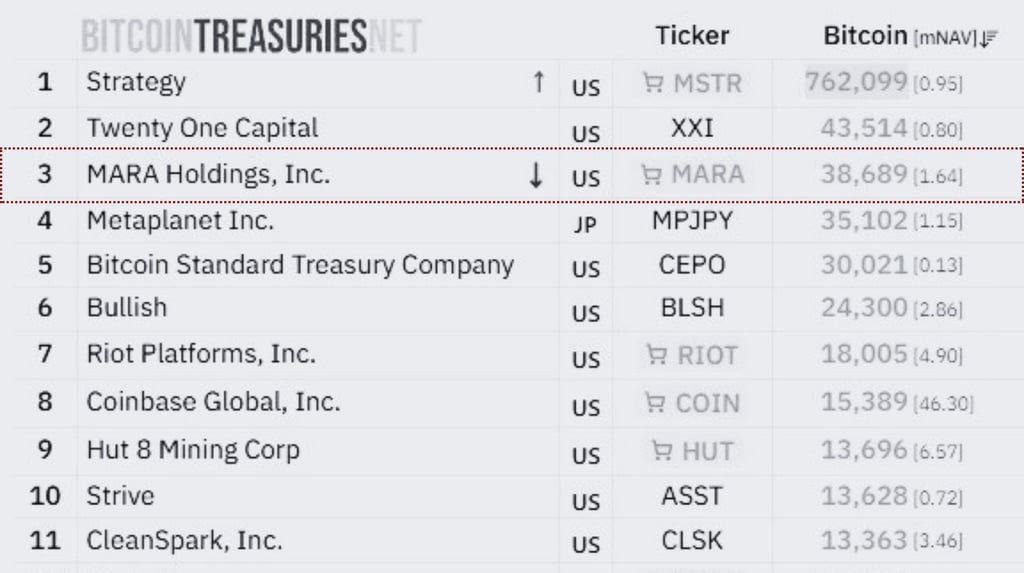Click the XXI ticker symbol
Screen dimensions: 1024x573
(x=692, y=128)
